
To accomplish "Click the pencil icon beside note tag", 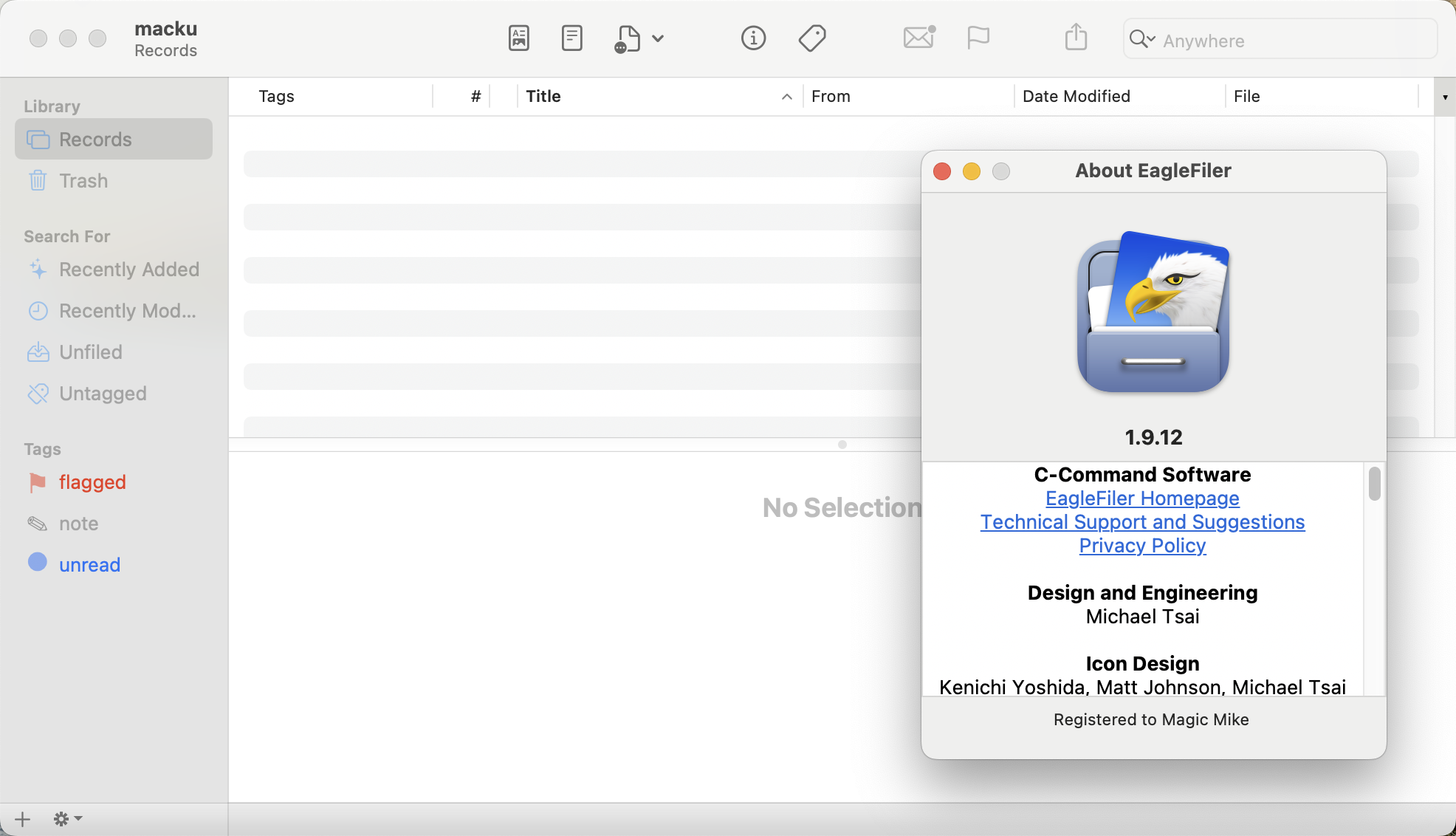I will pos(38,524).
